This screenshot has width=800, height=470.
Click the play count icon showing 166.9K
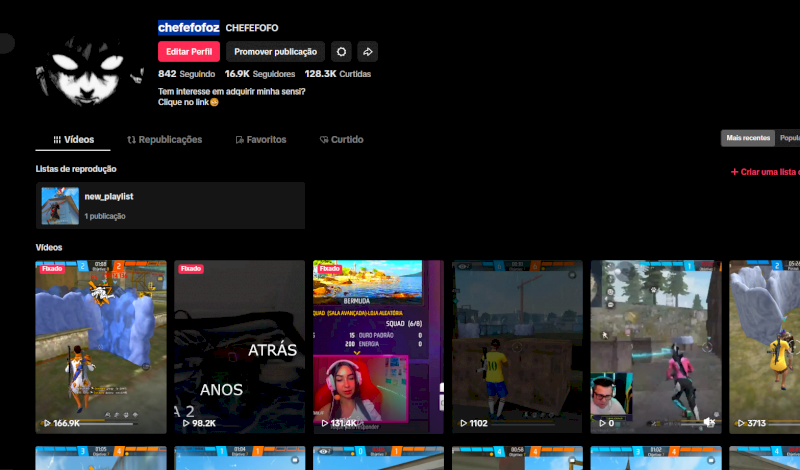(x=46, y=423)
